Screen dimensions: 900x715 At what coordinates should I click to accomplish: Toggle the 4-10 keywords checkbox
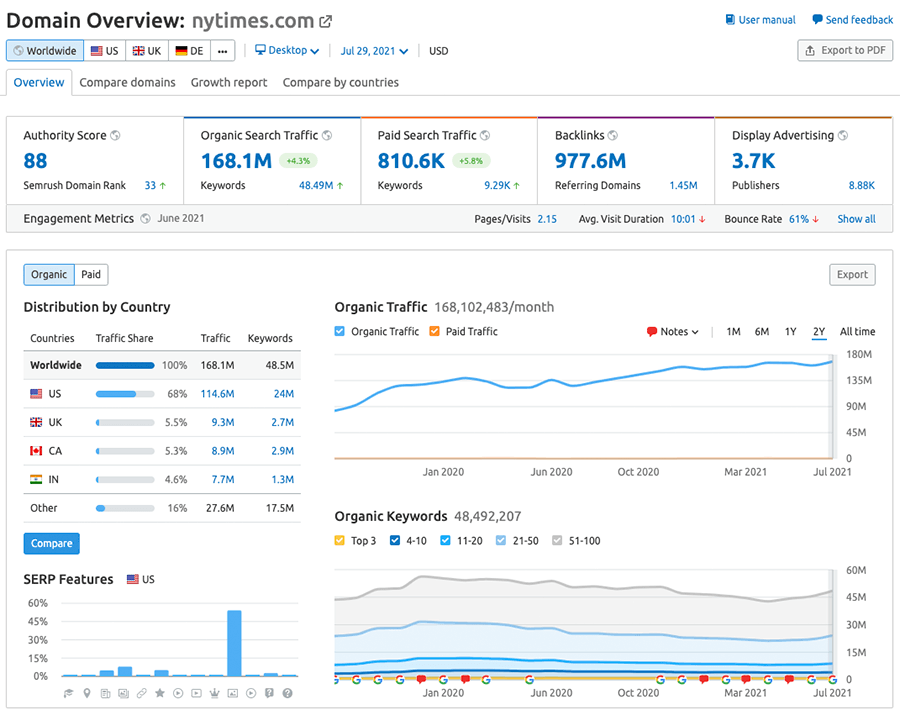click(395, 541)
